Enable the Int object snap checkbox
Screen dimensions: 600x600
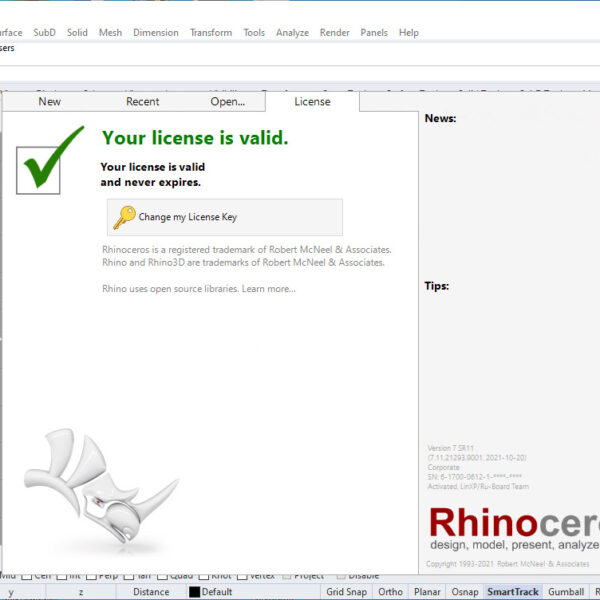point(62,576)
